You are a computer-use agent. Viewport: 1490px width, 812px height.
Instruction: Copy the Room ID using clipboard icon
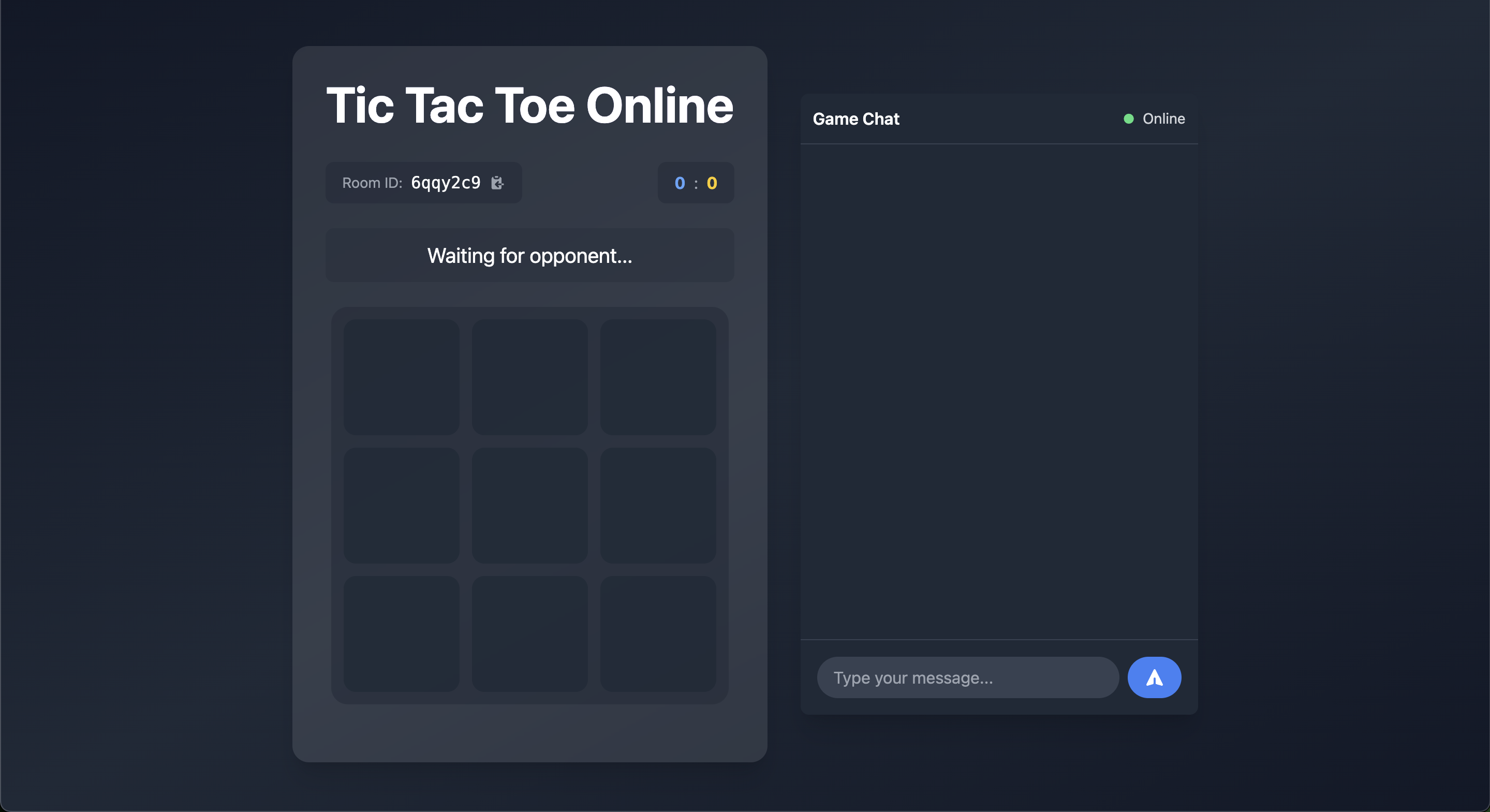point(497,183)
